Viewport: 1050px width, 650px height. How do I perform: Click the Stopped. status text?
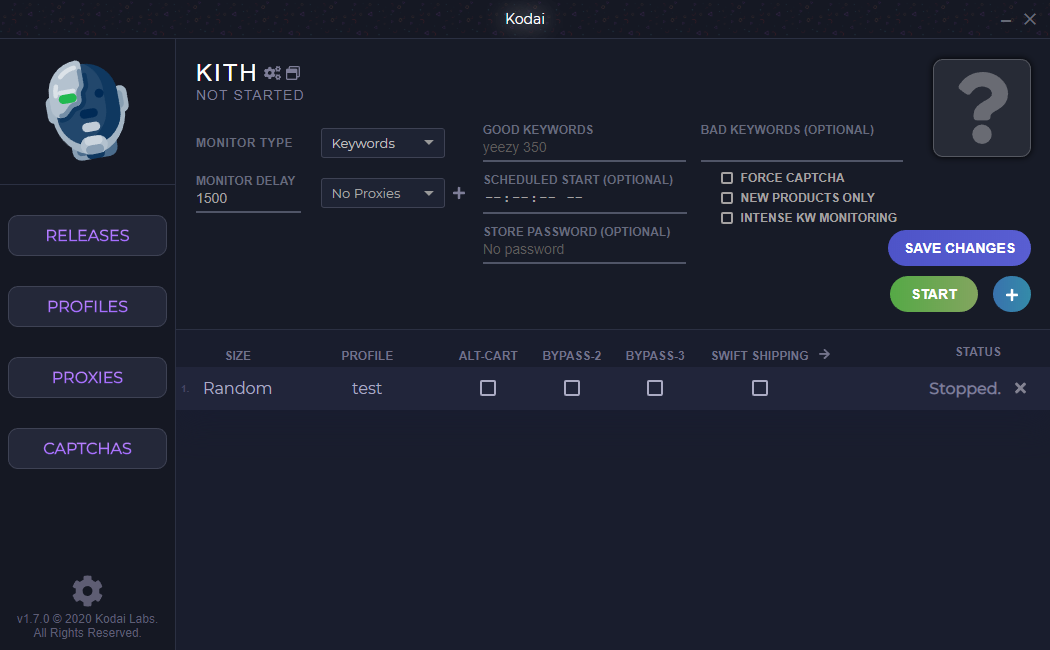[964, 389]
